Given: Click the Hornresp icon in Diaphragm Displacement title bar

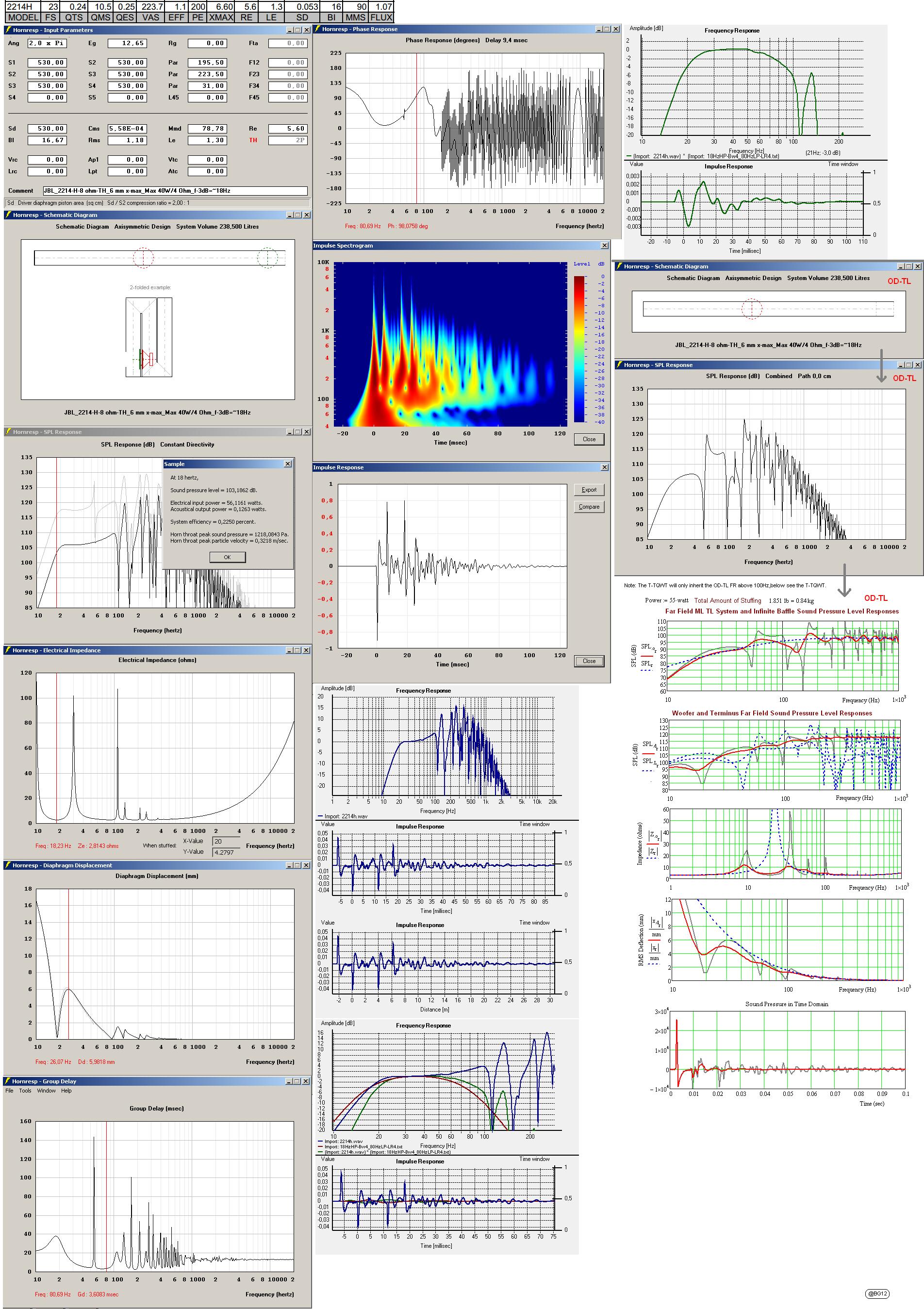Looking at the screenshot, I should click(9, 865).
